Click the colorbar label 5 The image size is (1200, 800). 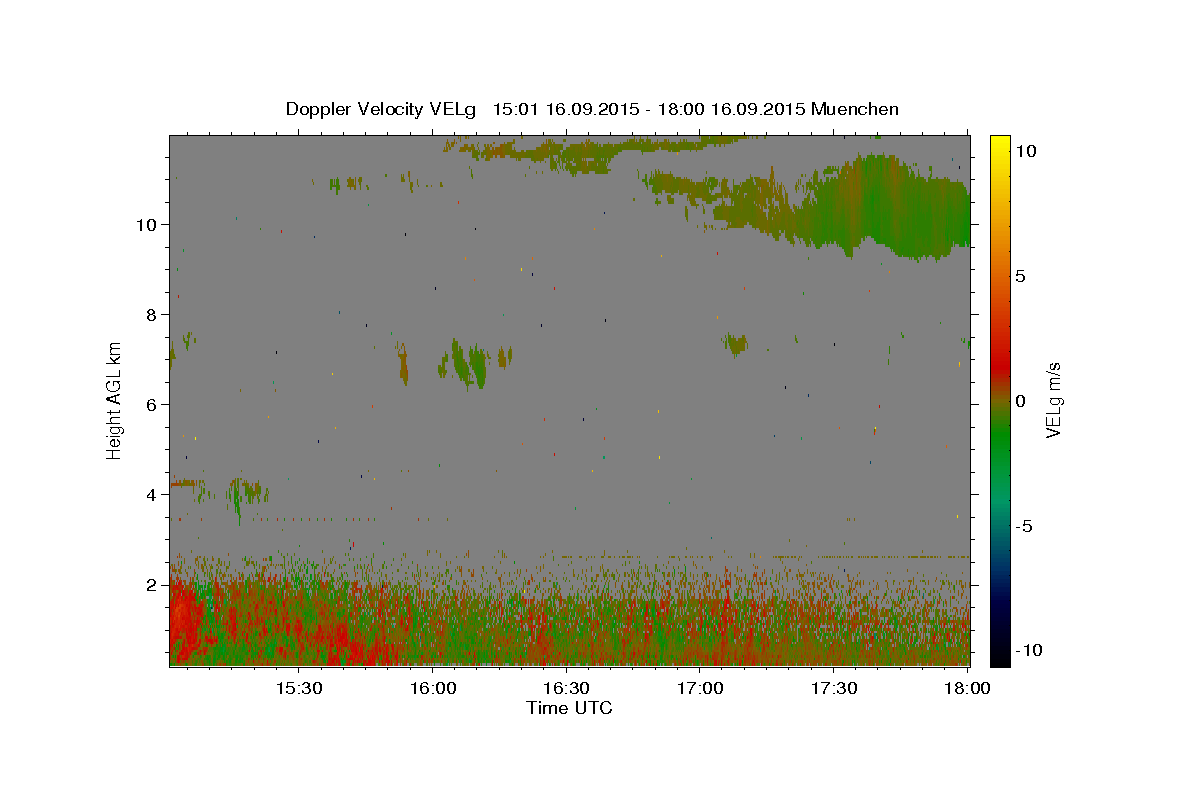coord(1021,276)
